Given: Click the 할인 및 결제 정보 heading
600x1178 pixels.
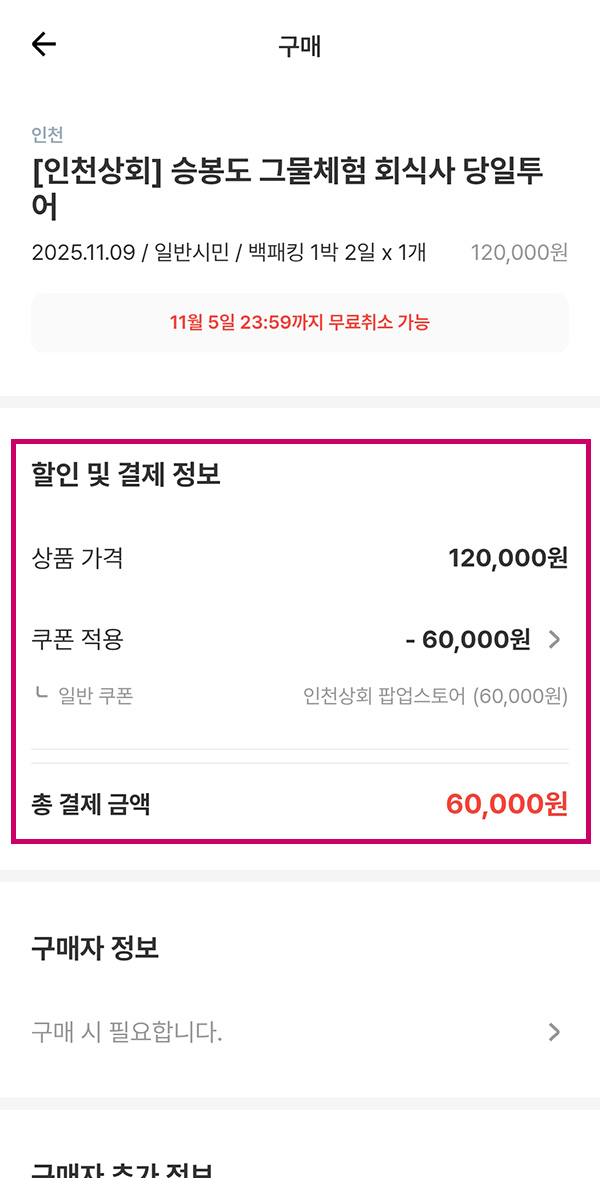Looking at the screenshot, I should (x=126, y=474).
